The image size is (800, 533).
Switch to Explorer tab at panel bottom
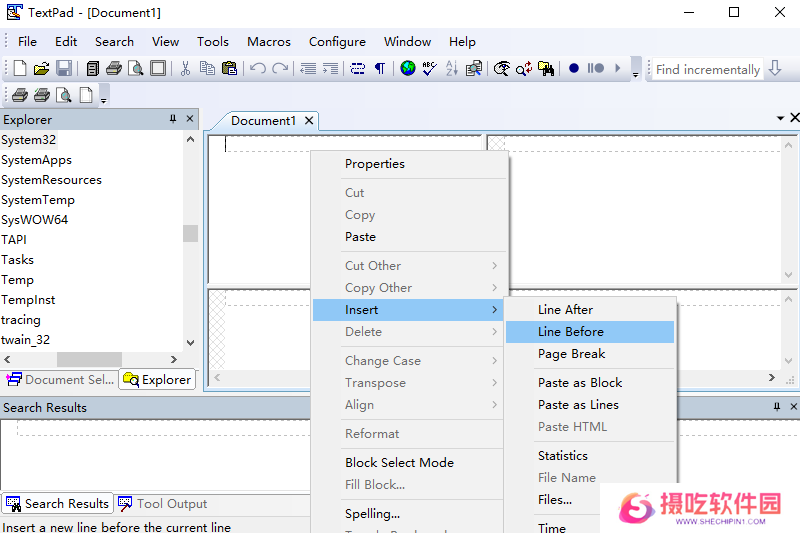pyautogui.click(x=157, y=379)
